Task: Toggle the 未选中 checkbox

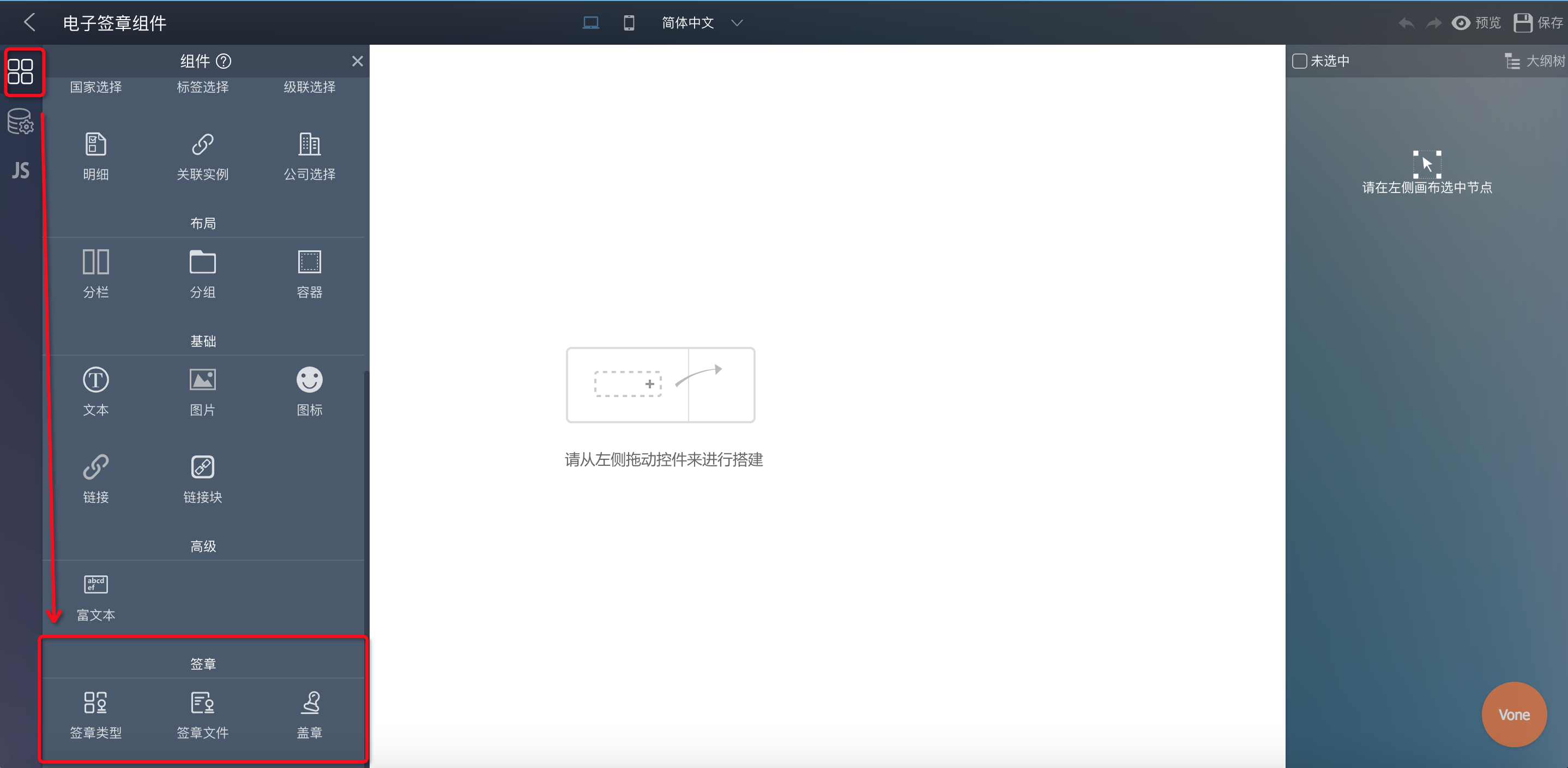Action: point(1300,61)
